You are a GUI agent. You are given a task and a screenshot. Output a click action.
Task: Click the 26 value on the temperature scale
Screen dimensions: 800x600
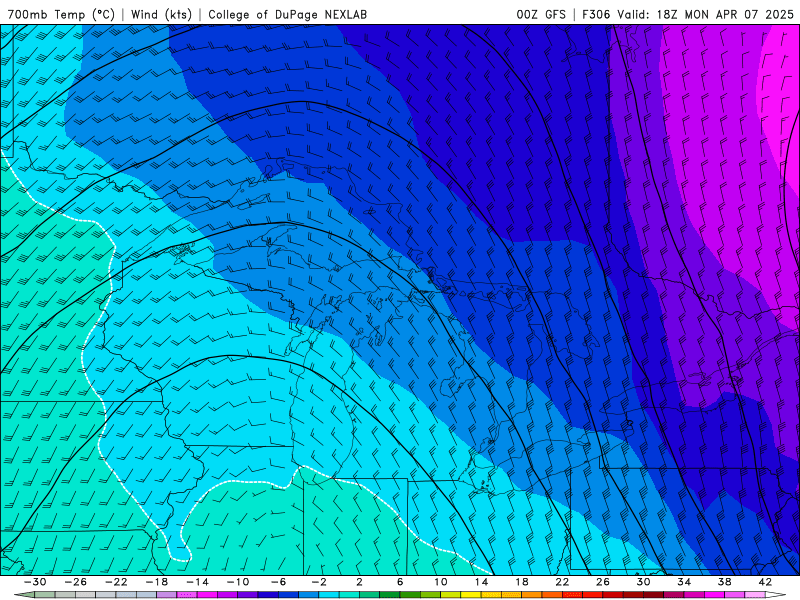coord(603,582)
